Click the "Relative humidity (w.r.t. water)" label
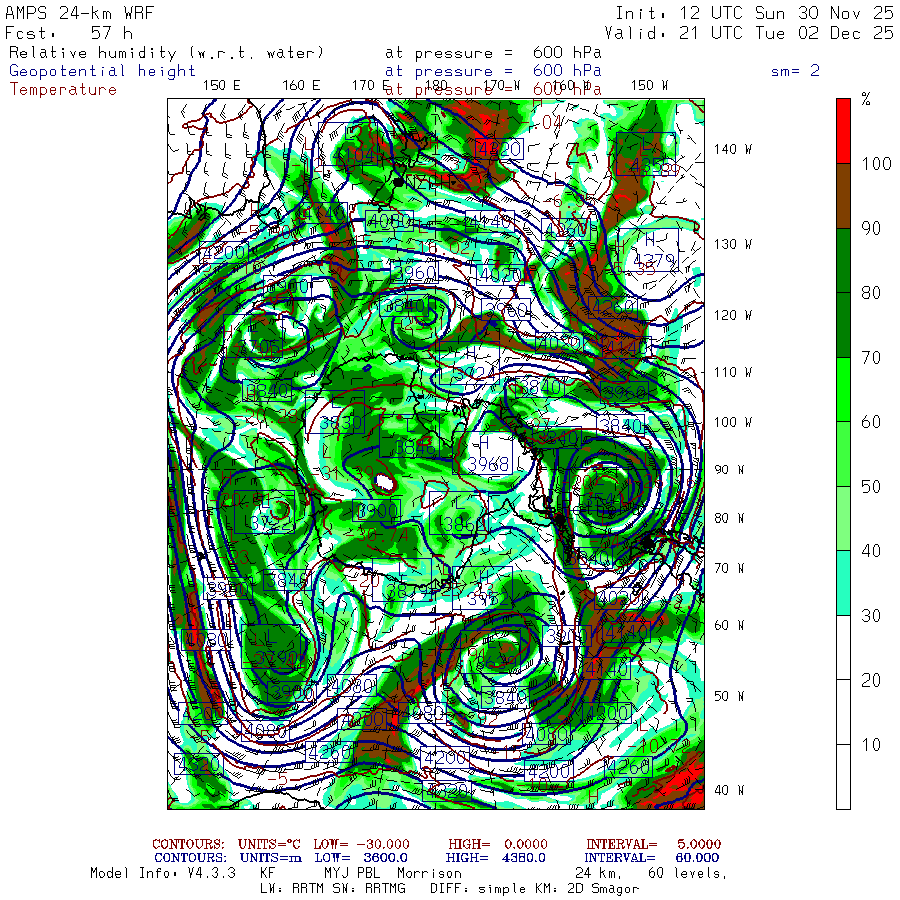The height and width of the screenshot is (900, 900). coord(166,53)
